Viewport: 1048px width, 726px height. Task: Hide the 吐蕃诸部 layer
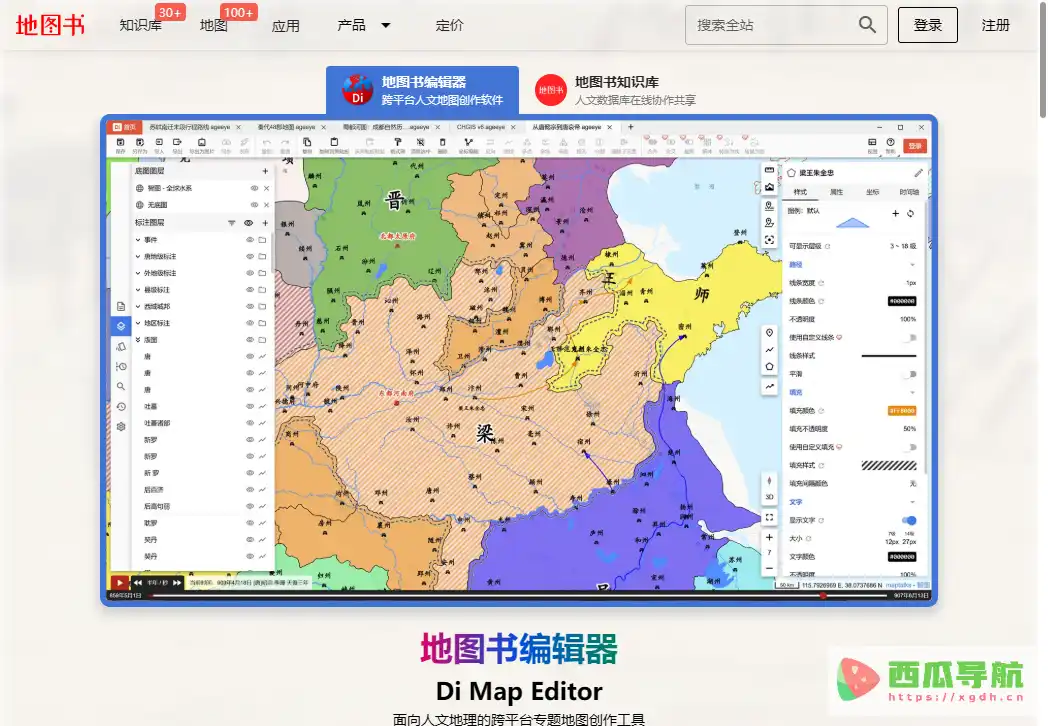pyautogui.click(x=250, y=423)
